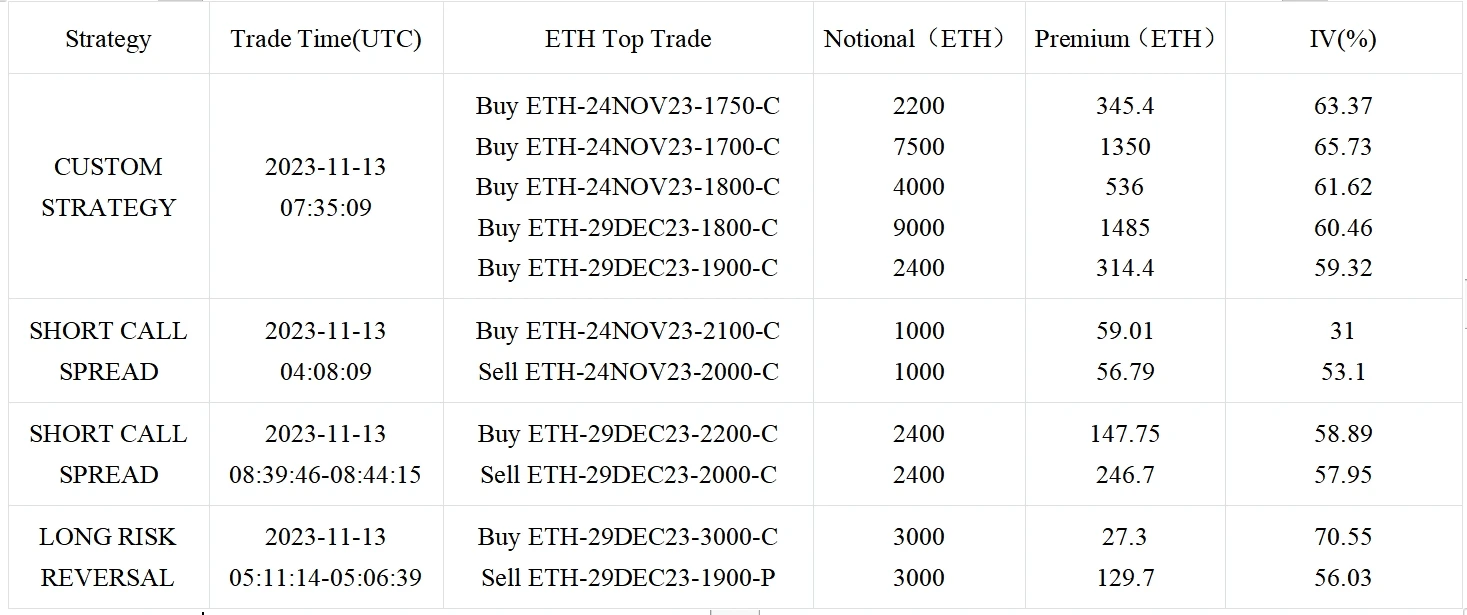This screenshot has height=615, width=1467.
Task: Select the Trade Time(UTC) header cell
Action: [x=326, y=39]
